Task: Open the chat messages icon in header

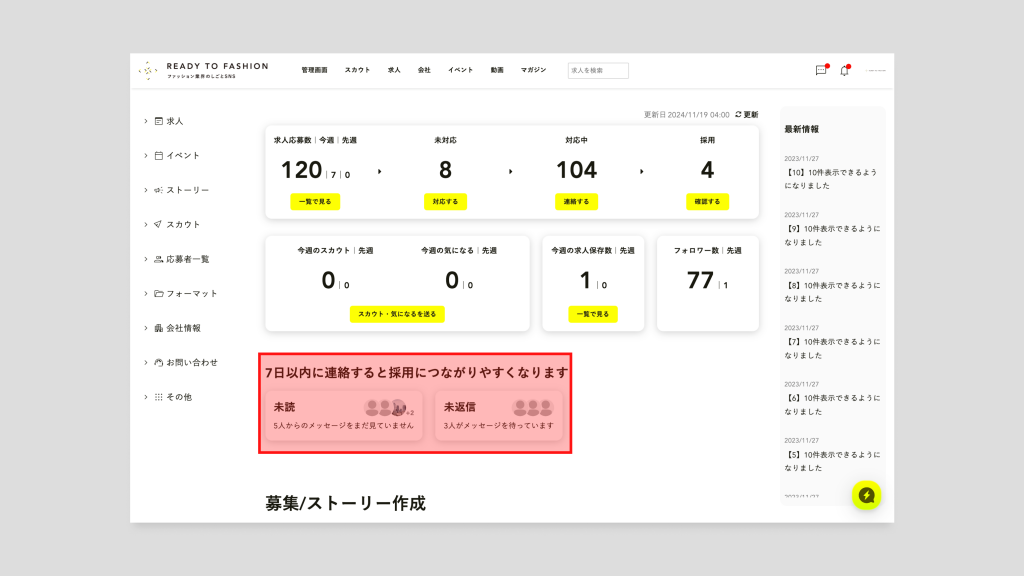Action: (x=821, y=71)
